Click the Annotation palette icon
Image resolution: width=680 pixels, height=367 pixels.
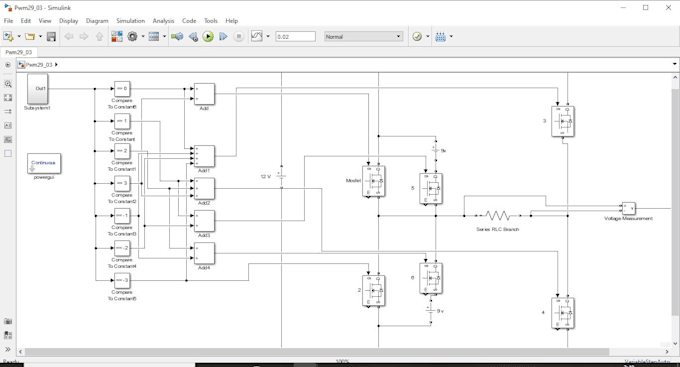point(8,125)
